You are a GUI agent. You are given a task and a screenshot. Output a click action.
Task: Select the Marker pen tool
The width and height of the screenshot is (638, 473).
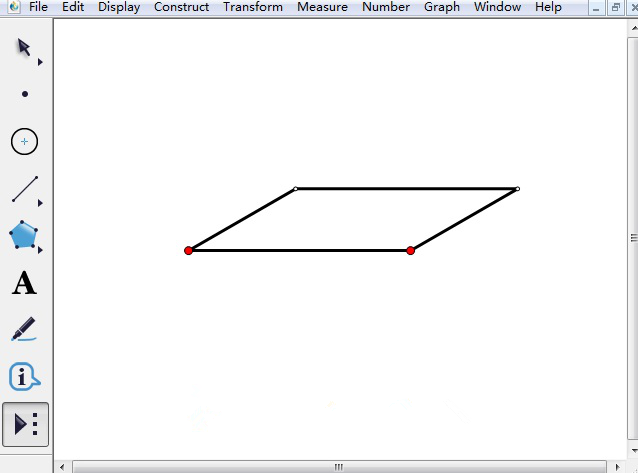pyautogui.click(x=24, y=329)
